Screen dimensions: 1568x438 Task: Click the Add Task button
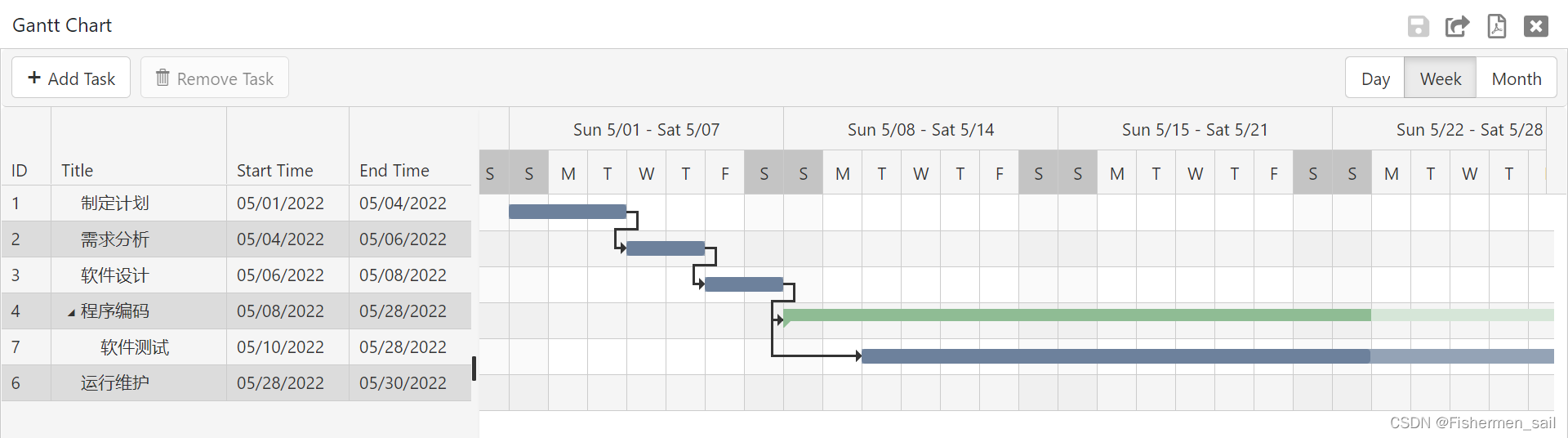point(71,78)
